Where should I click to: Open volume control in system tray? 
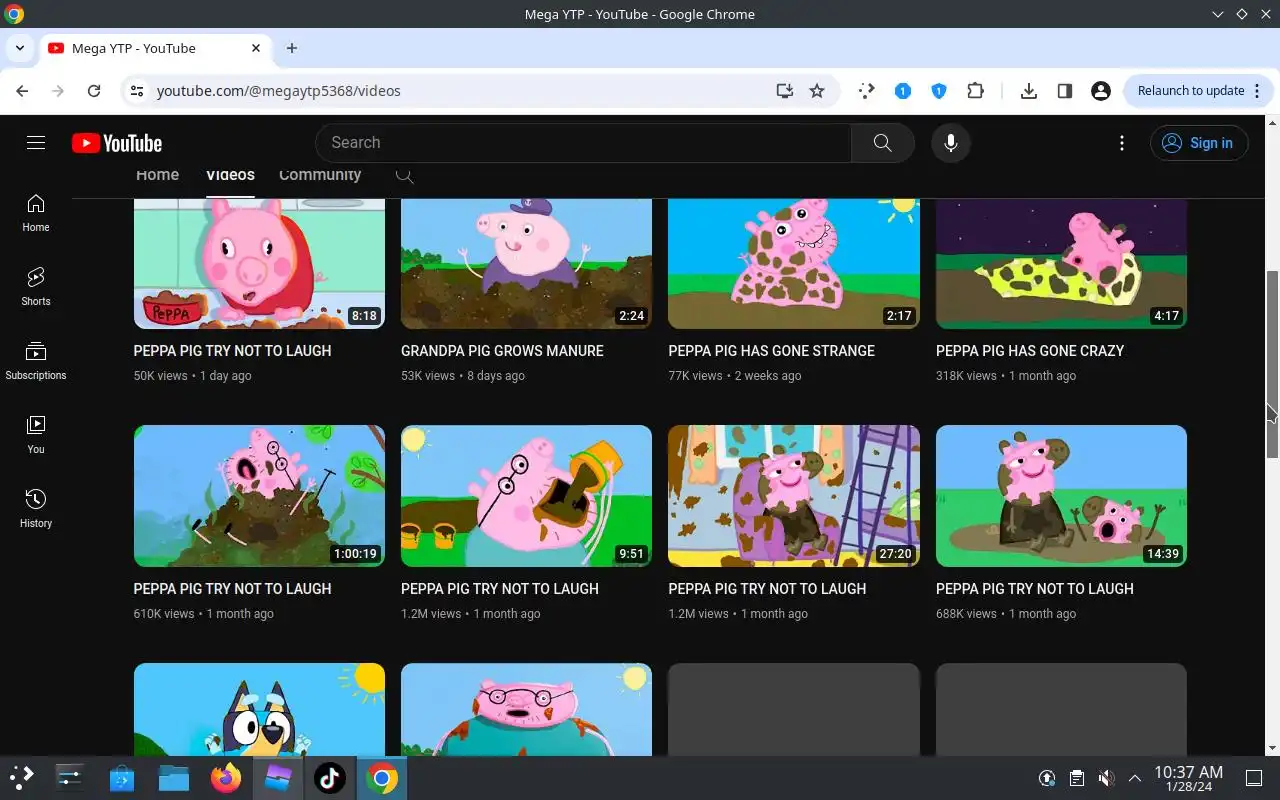(1106, 778)
